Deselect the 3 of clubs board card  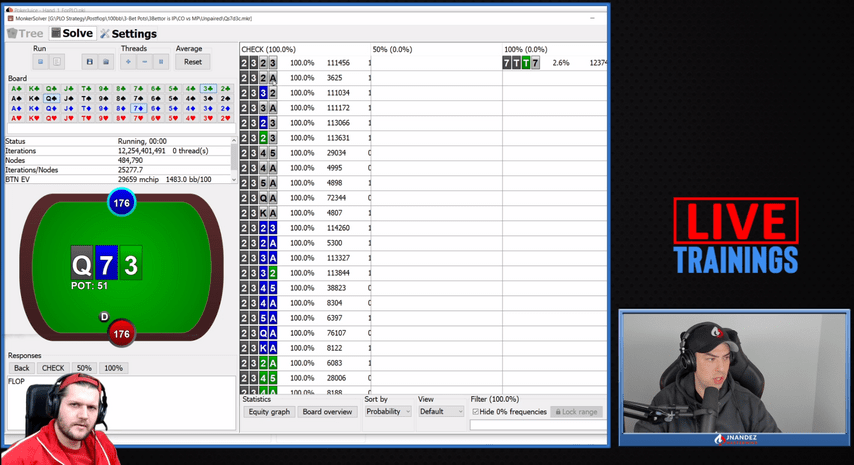coord(208,88)
